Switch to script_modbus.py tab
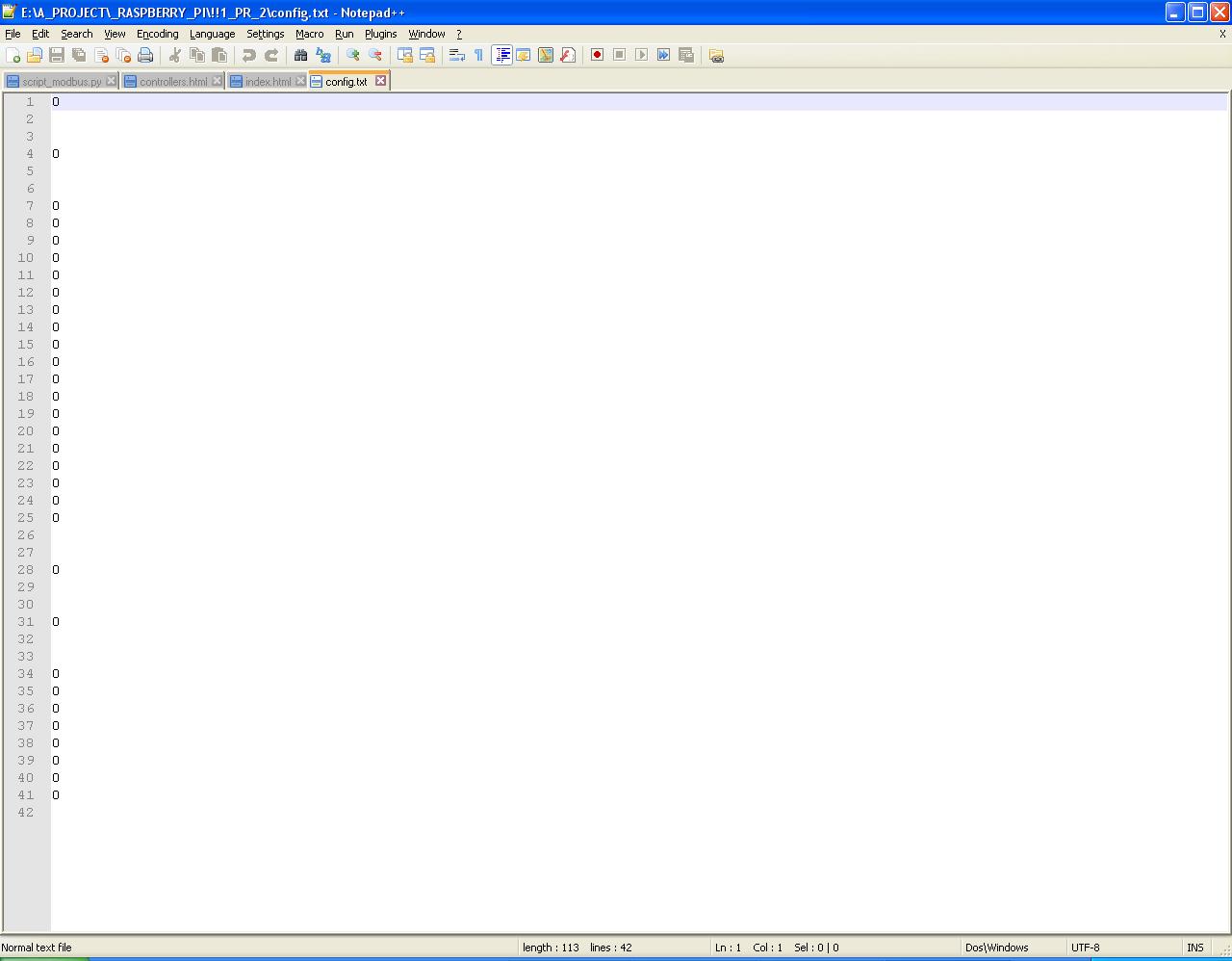The height and width of the screenshot is (961, 1232). pos(61,82)
